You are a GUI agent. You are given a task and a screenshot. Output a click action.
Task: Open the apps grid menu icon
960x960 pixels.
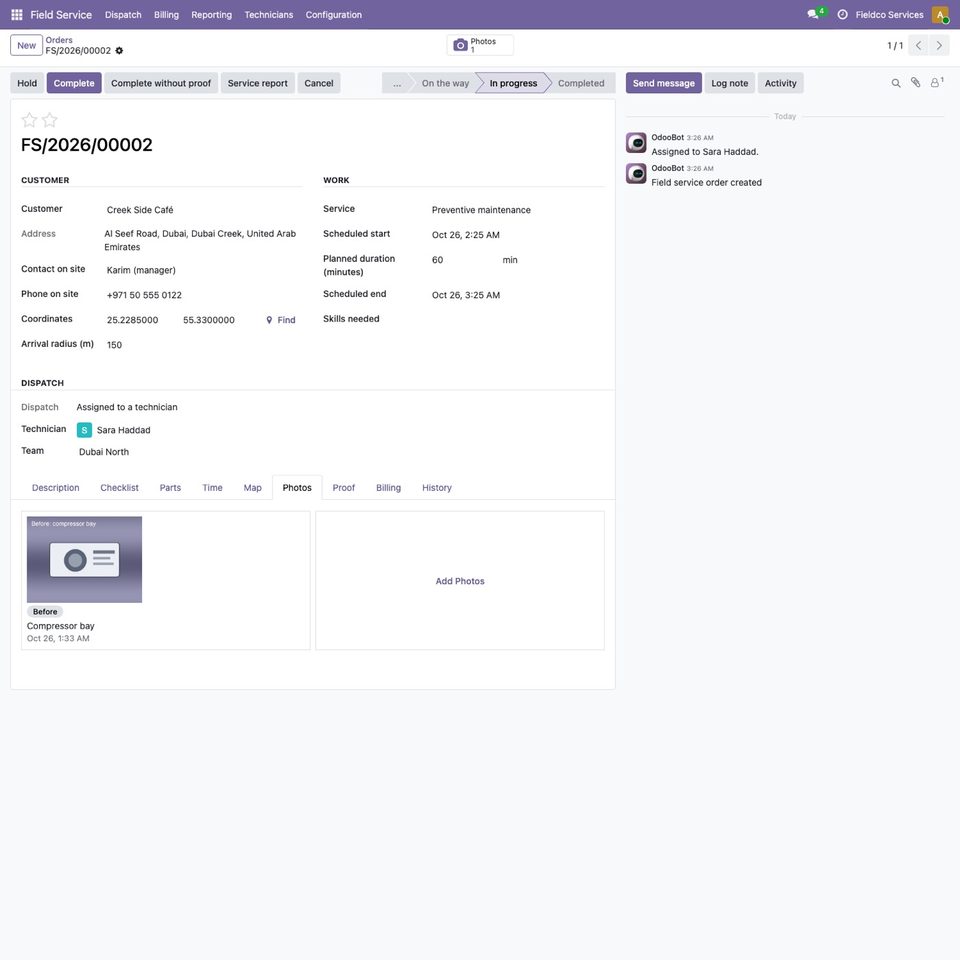(x=17, y=15)
